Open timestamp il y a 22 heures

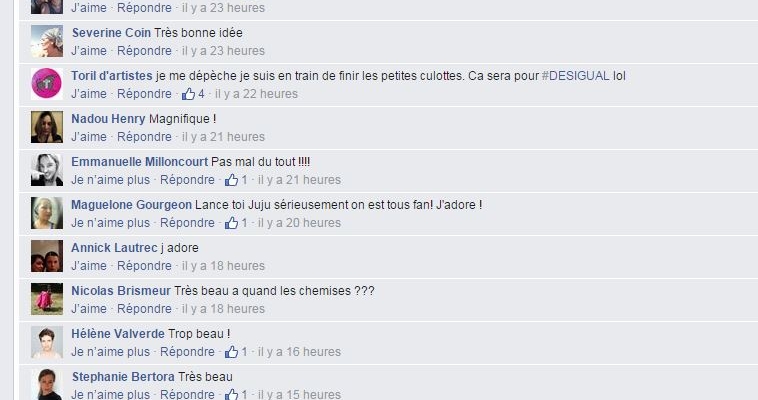(x=256, y=94)
